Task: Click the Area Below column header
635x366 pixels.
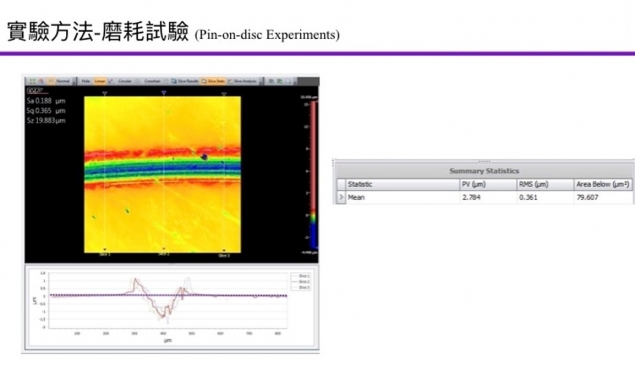Action: coord(603,184)
